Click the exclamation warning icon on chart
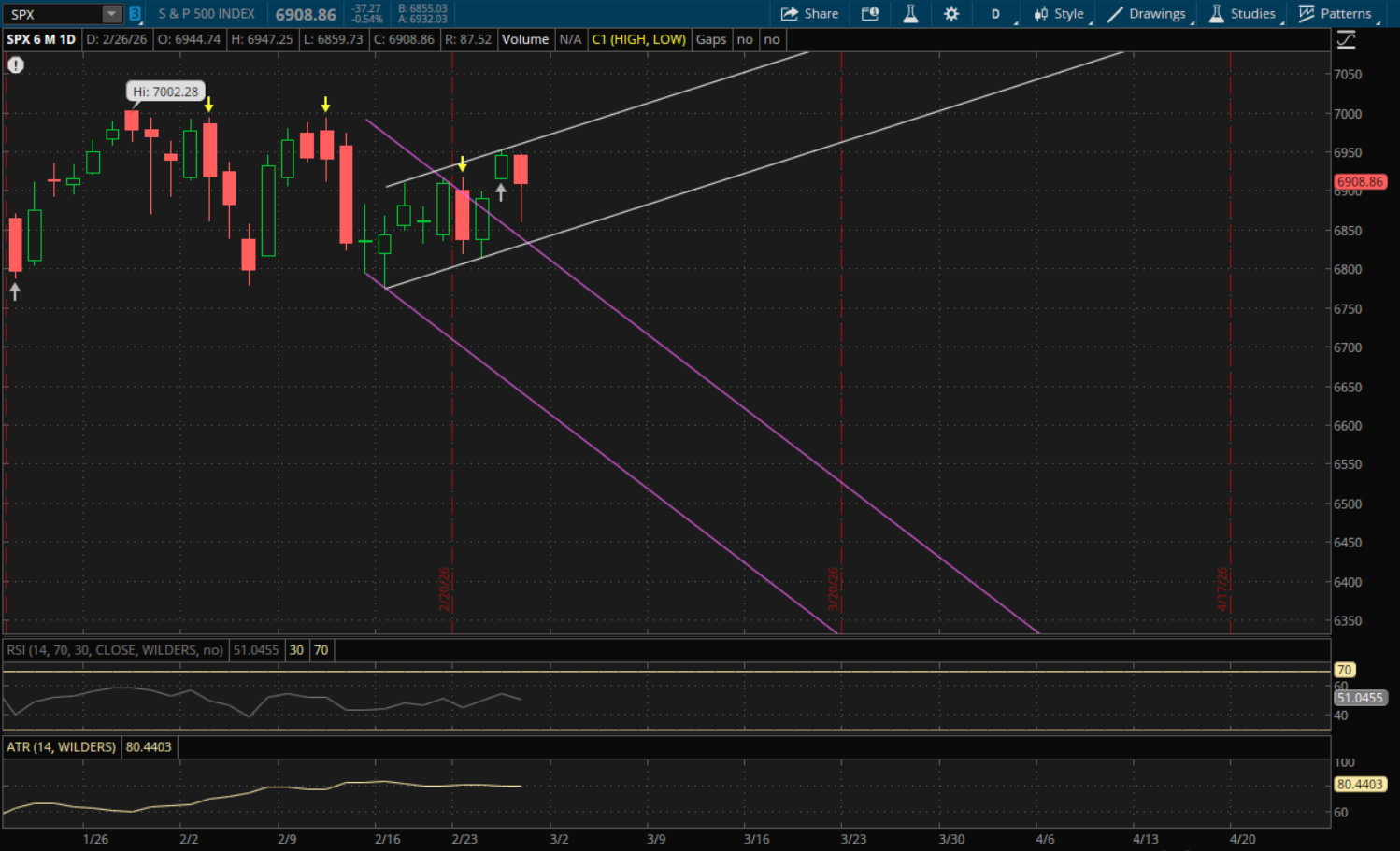Image resolution: width=1400 pixels, height=851 pixels. click(16, 65)
